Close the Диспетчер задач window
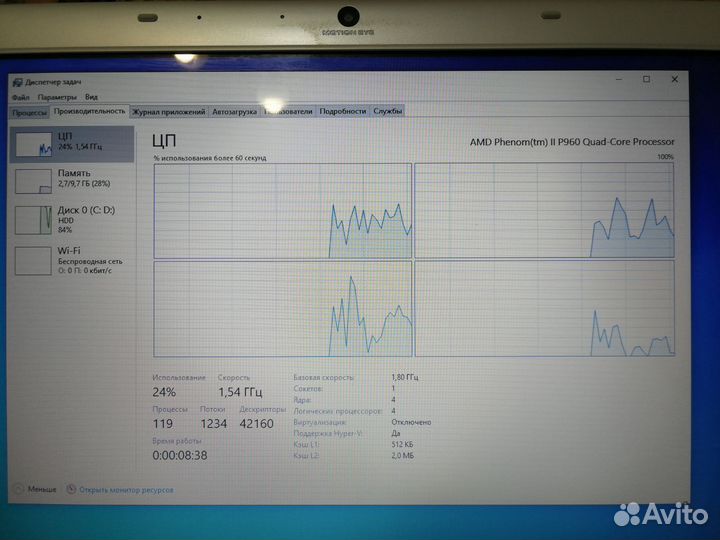 click(675, 79)
